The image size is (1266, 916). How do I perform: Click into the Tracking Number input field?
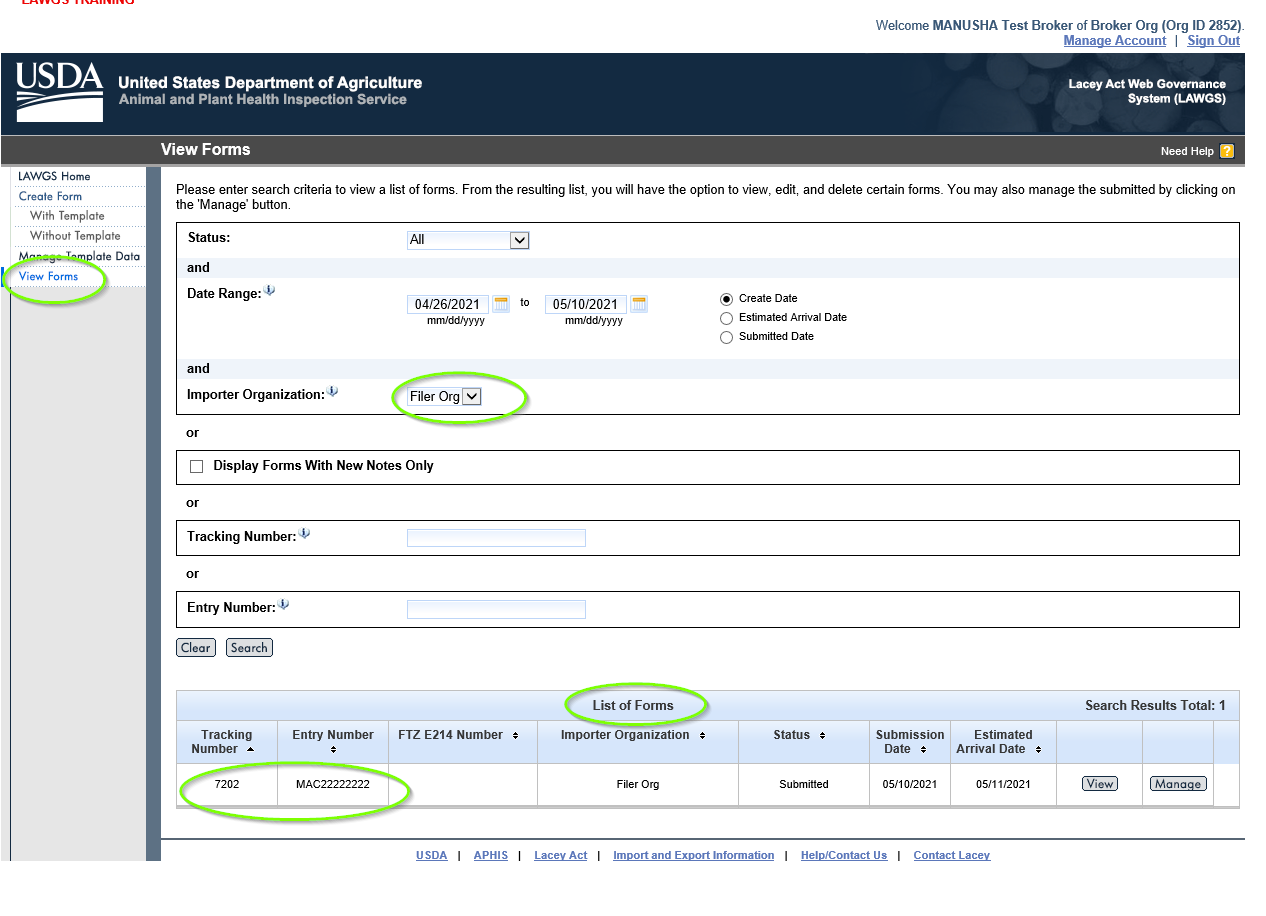496,538
